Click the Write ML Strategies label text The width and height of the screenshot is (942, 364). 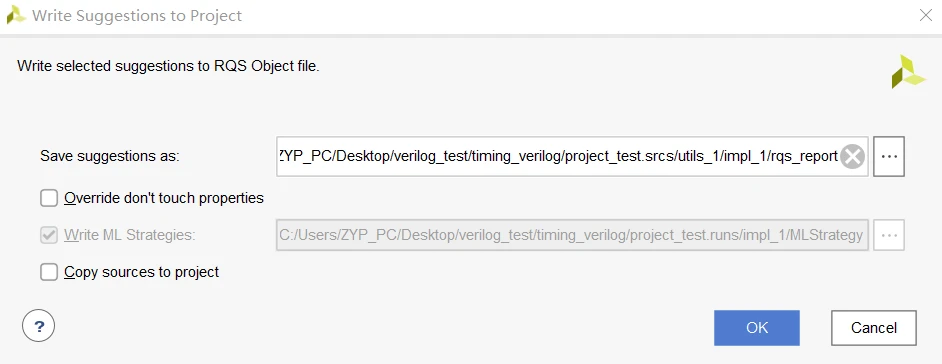130,235
